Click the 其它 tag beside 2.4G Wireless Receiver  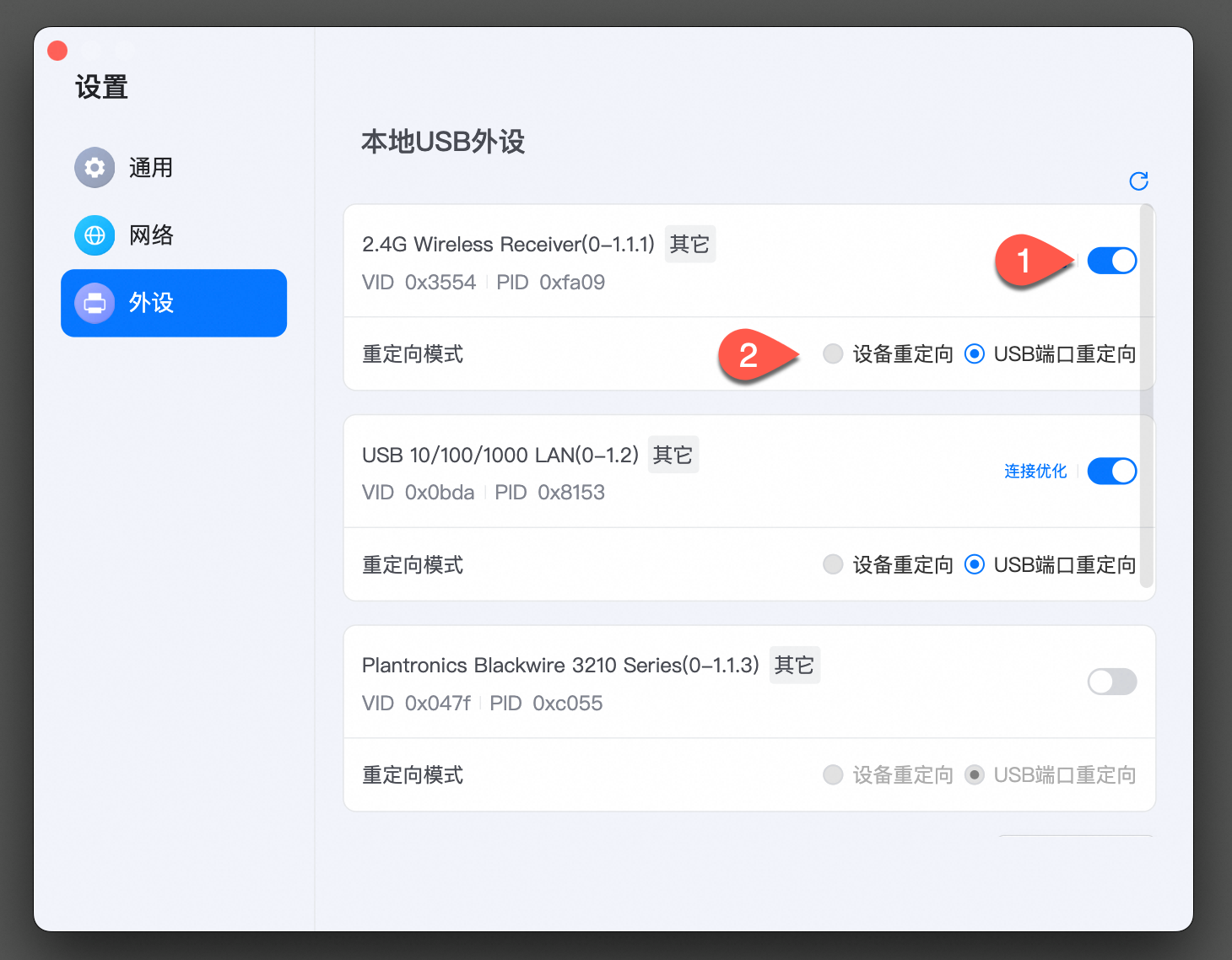click(x=689, y=243)
